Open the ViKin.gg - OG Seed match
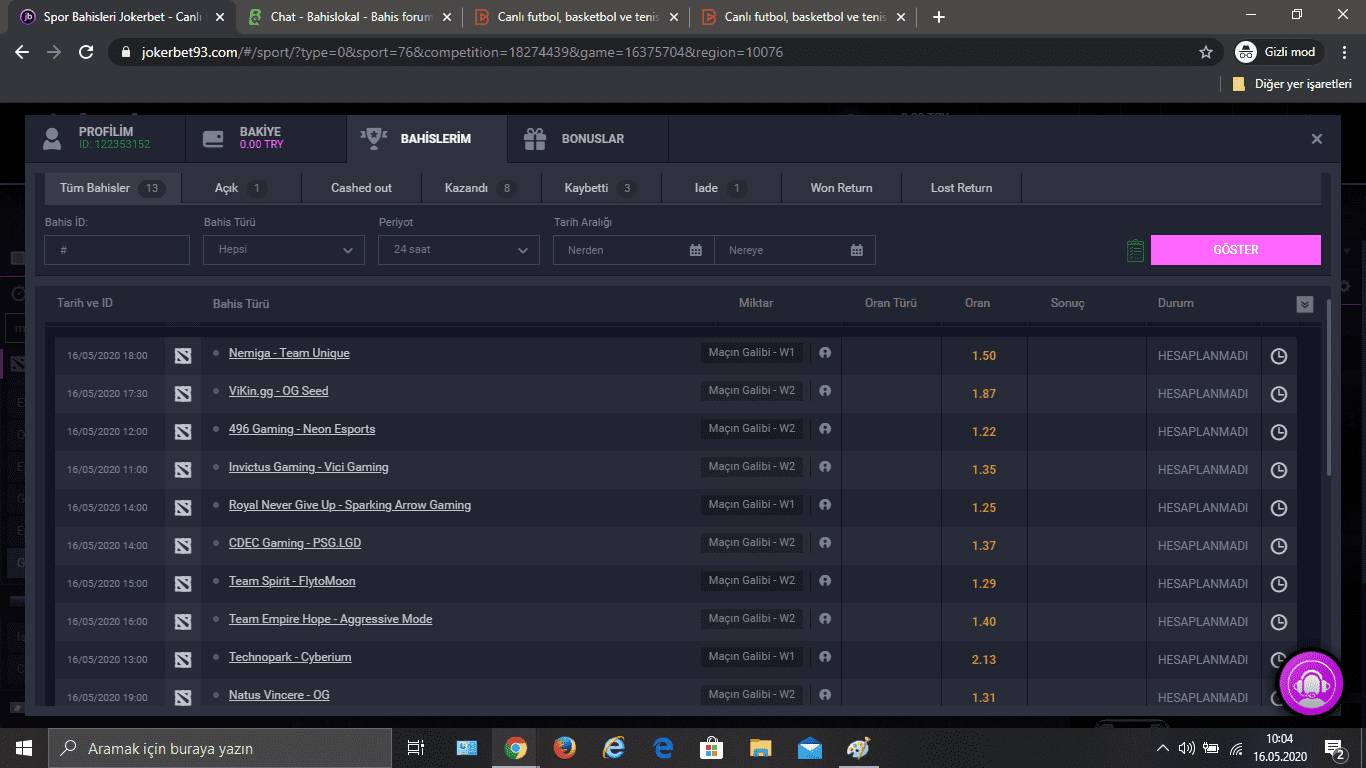 click(x=278, y=391)
